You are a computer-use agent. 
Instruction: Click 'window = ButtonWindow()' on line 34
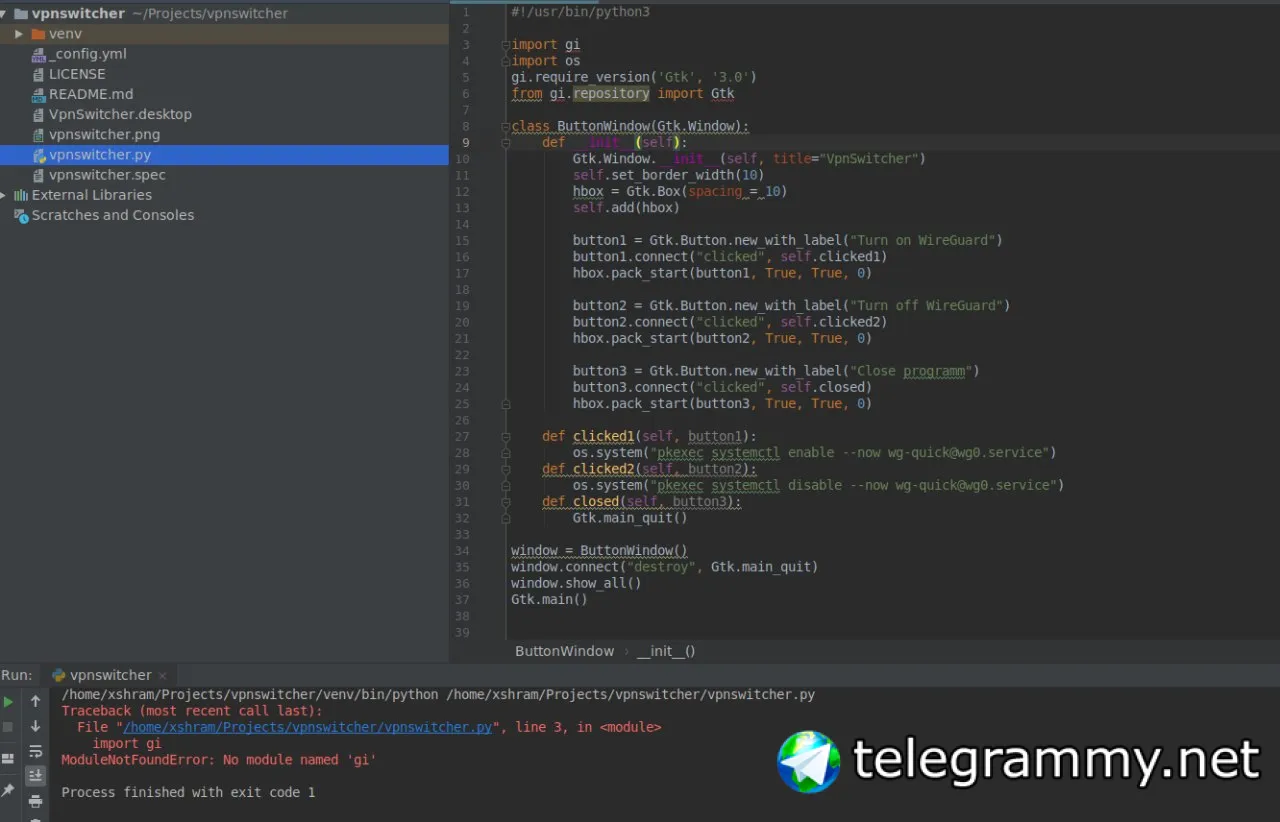[x=599, y=551]
